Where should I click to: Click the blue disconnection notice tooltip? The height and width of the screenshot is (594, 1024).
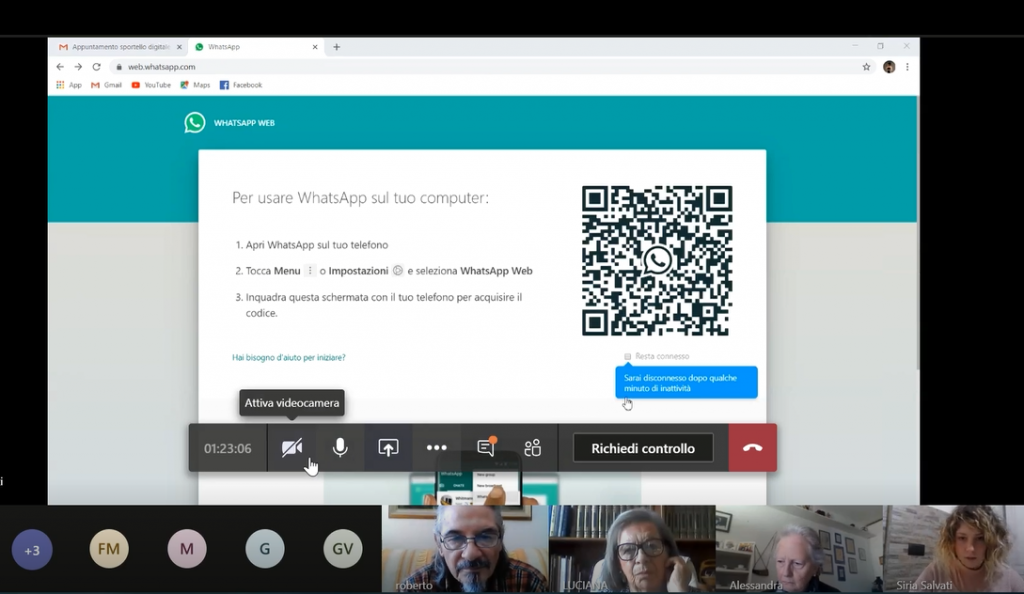686,383
